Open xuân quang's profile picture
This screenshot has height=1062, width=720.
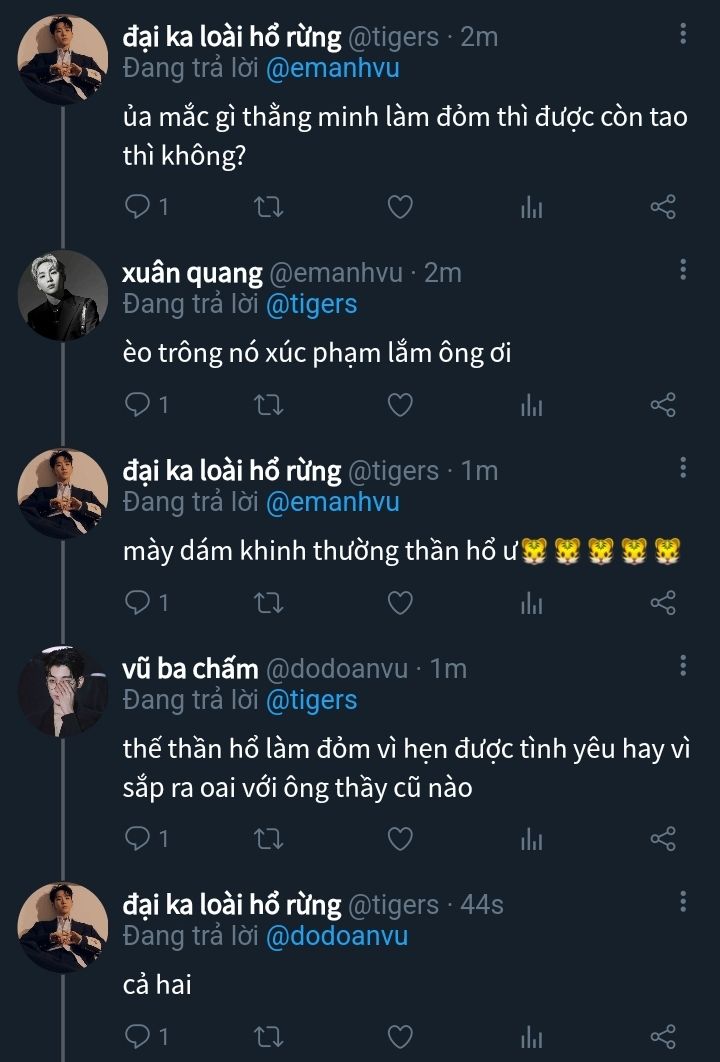click(63, 295)
